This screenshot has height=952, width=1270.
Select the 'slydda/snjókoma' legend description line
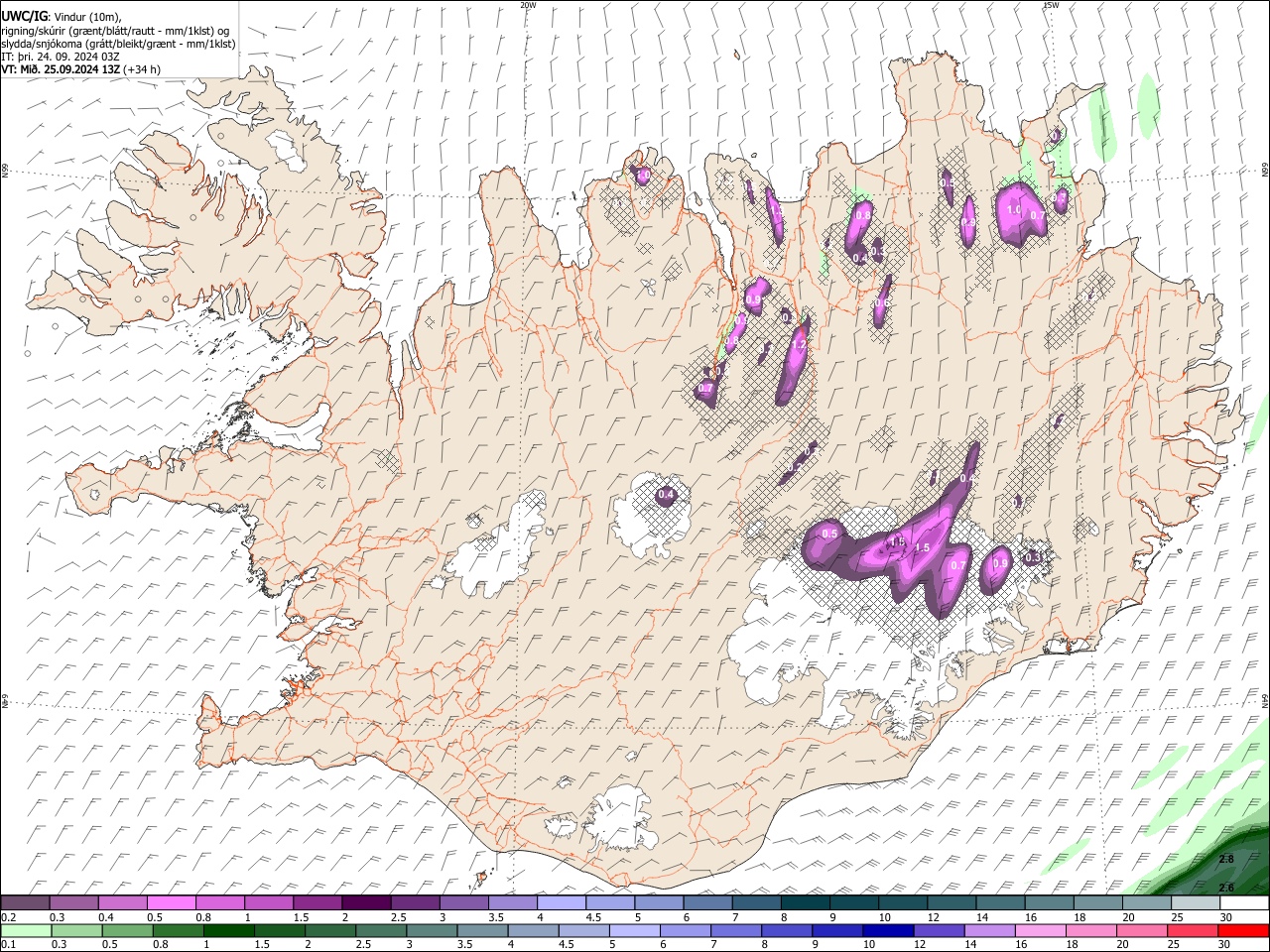click(x=118, y=44)
